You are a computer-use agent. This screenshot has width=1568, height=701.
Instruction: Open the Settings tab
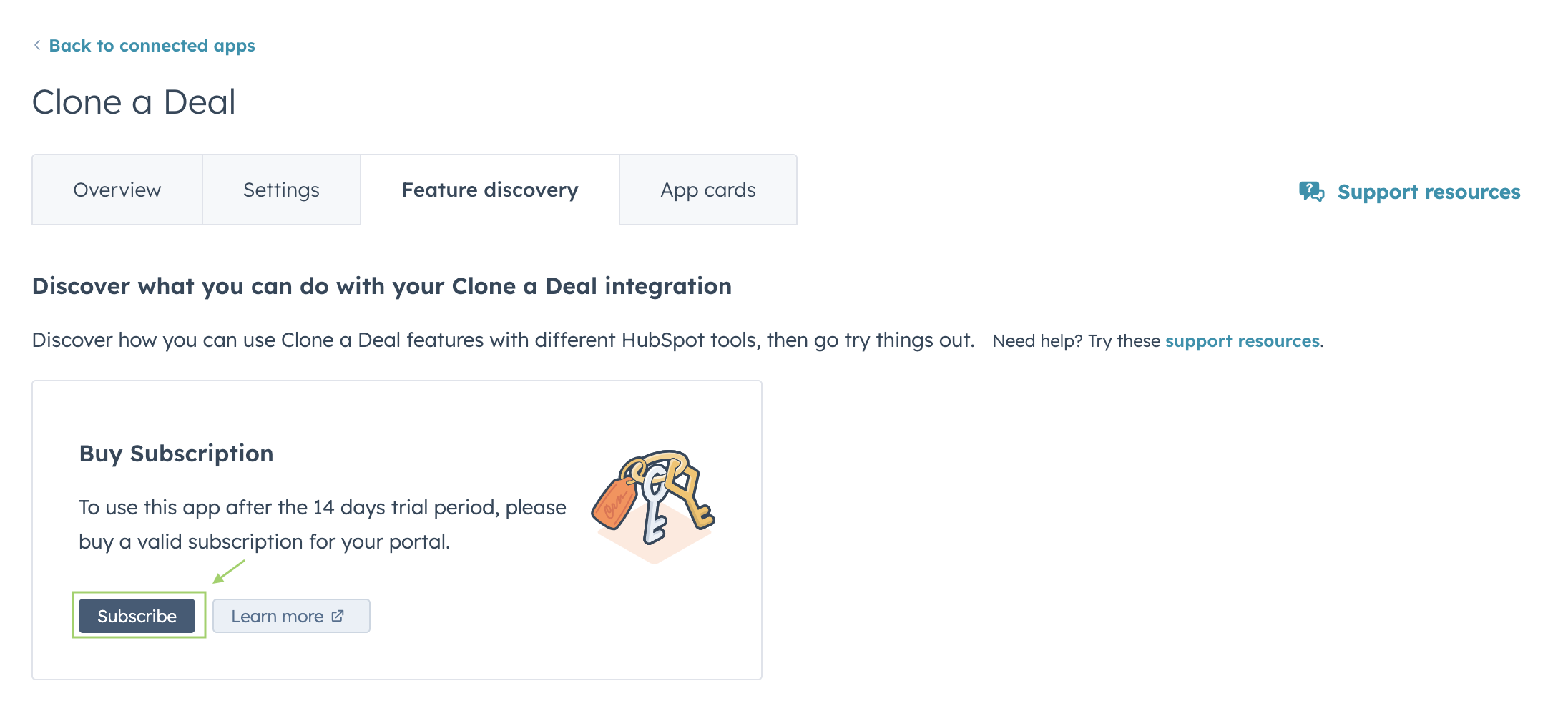tap(281, 190)
